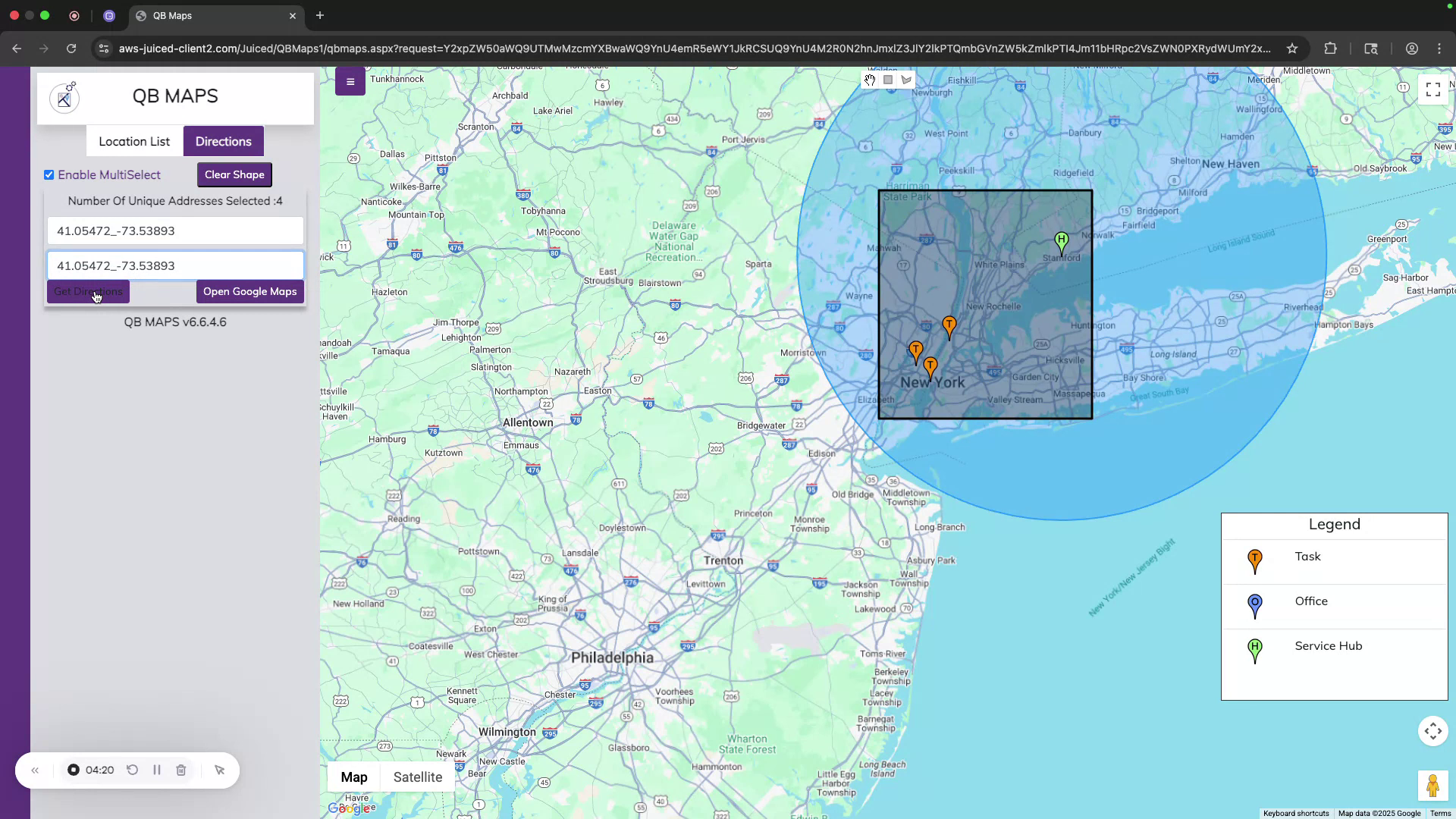Switch to the Location List tab
Image resolution: width=1456 pixels, height=819 pixels.
134,141
